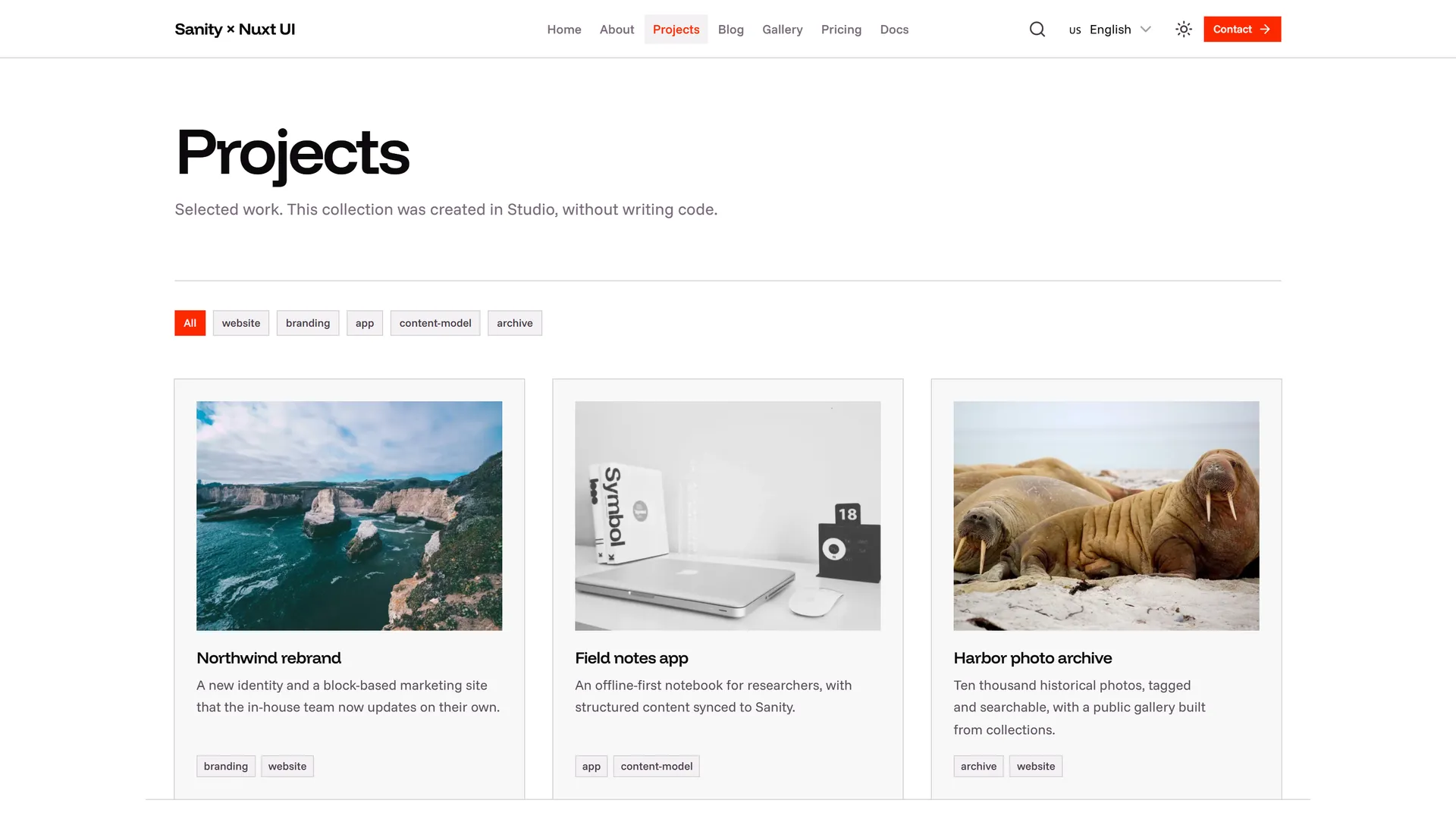Open the search magnifier icon
The height and width of the screenshot is (819, 1456).
(x=1037, y=30)
